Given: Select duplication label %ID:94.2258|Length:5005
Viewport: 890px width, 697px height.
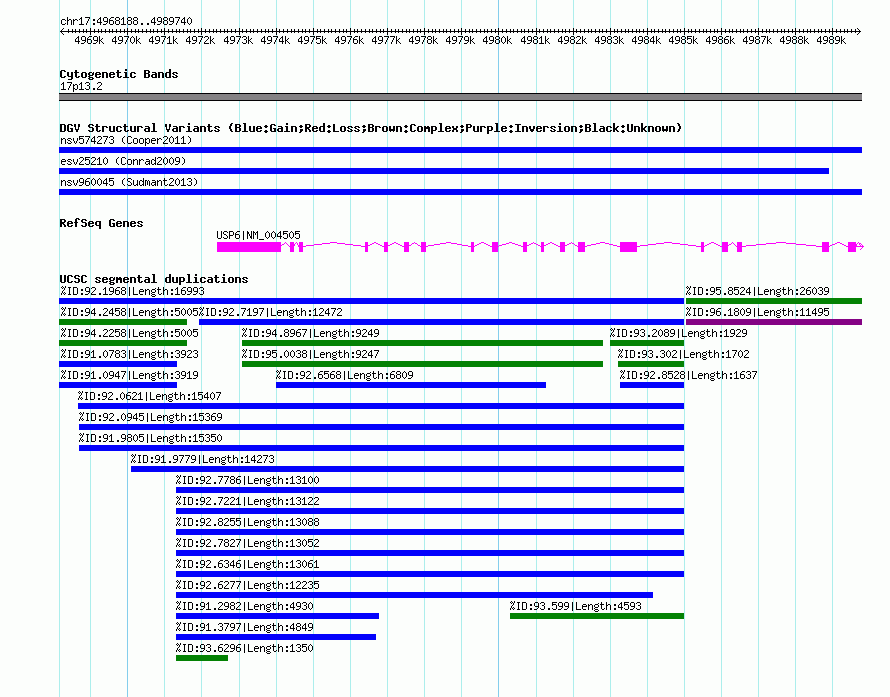Looking at the screenshot, I should [x=129, y=333].
